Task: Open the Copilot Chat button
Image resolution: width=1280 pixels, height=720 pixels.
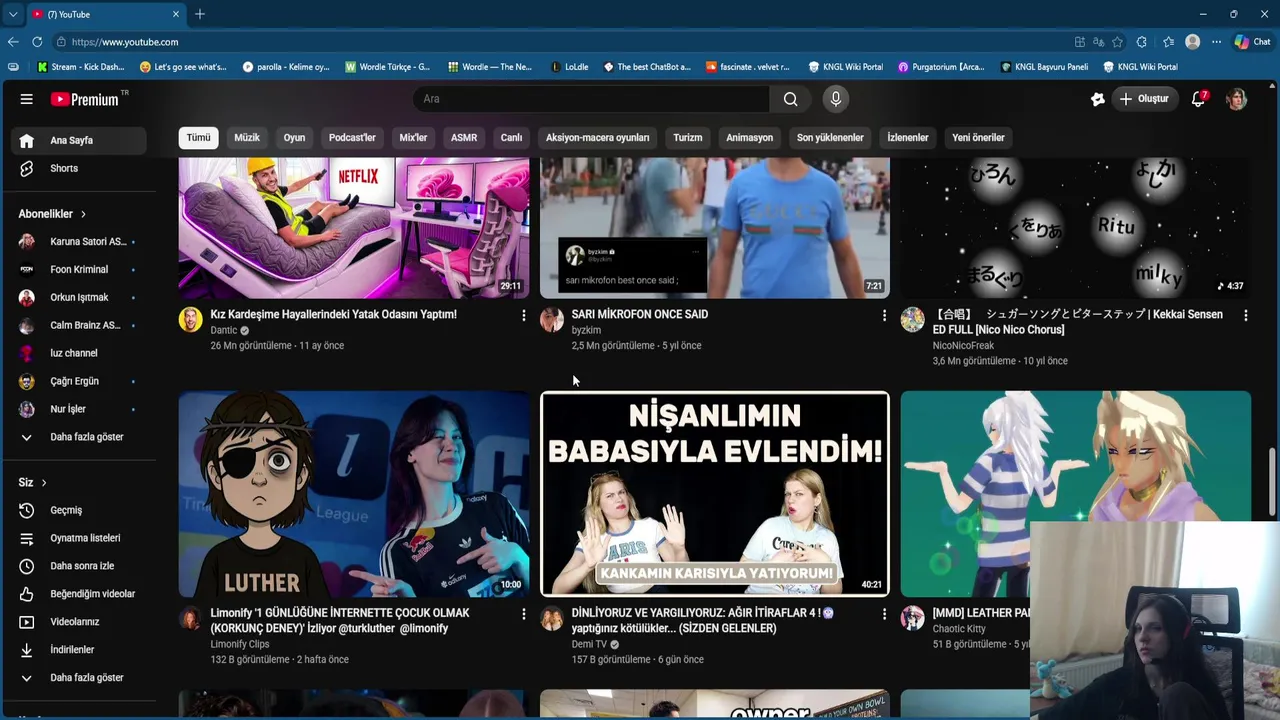Action: point(1252,42)
